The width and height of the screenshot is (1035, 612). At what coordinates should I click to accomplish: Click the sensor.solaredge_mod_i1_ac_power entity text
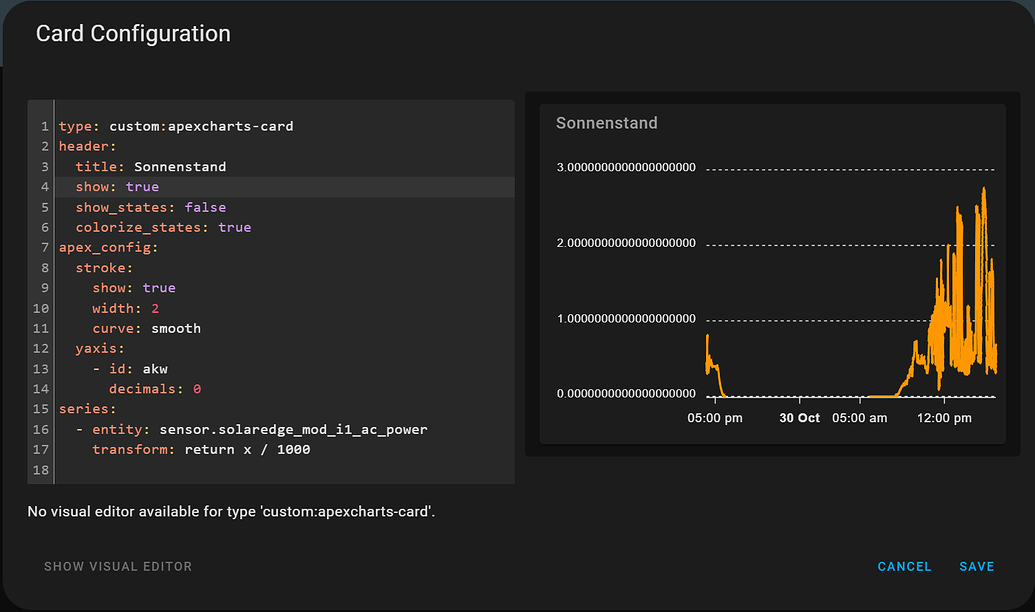point(293,429)
